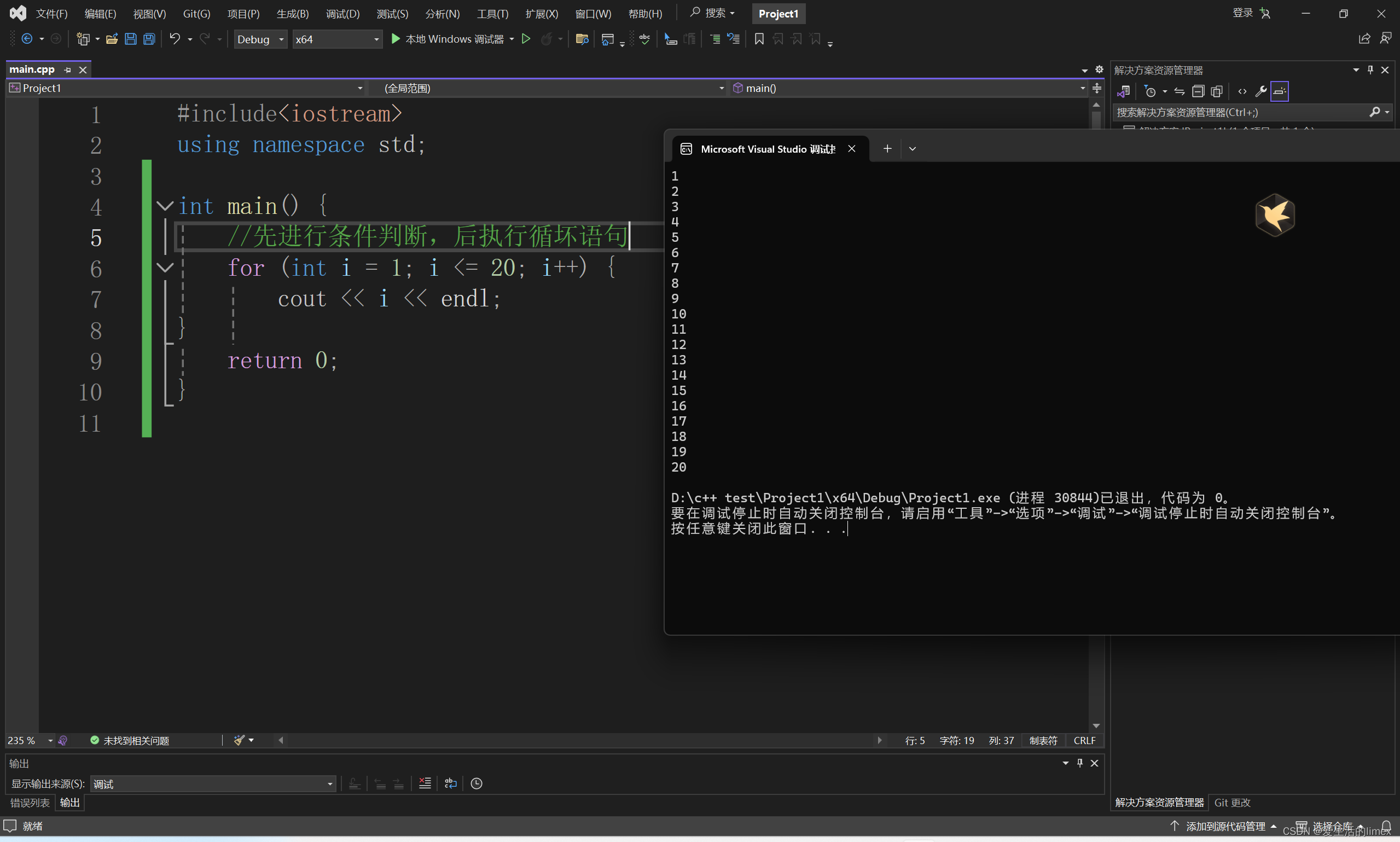Open file using the folder toolbar icon
This screenshot has height=842, width=1400.
coord(112,39)
